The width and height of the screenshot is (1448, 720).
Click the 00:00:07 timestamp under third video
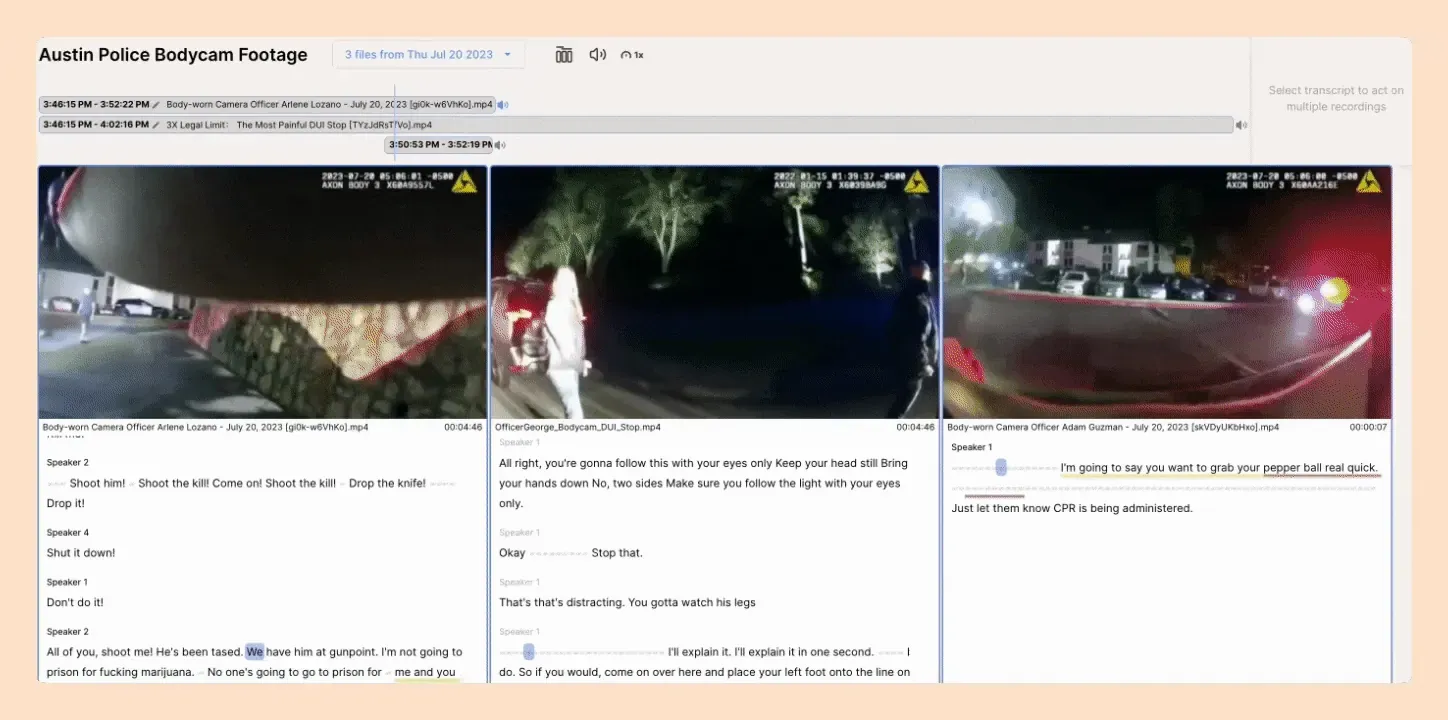coord(1368,427)
